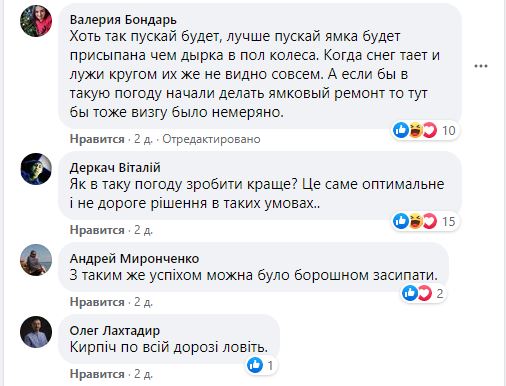The width and height of the screenshot is (506, 386).
Task: Open Валерия Бондарь's profile picture
Action: tap(36, 21)
